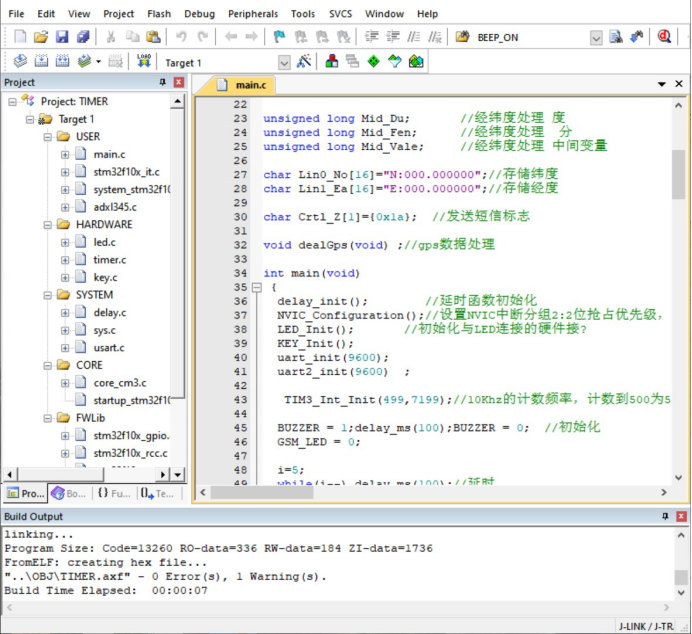Screen dimensions: 692x634
Task: Open the Pack Installer icon
Action: tap(416, 61)
